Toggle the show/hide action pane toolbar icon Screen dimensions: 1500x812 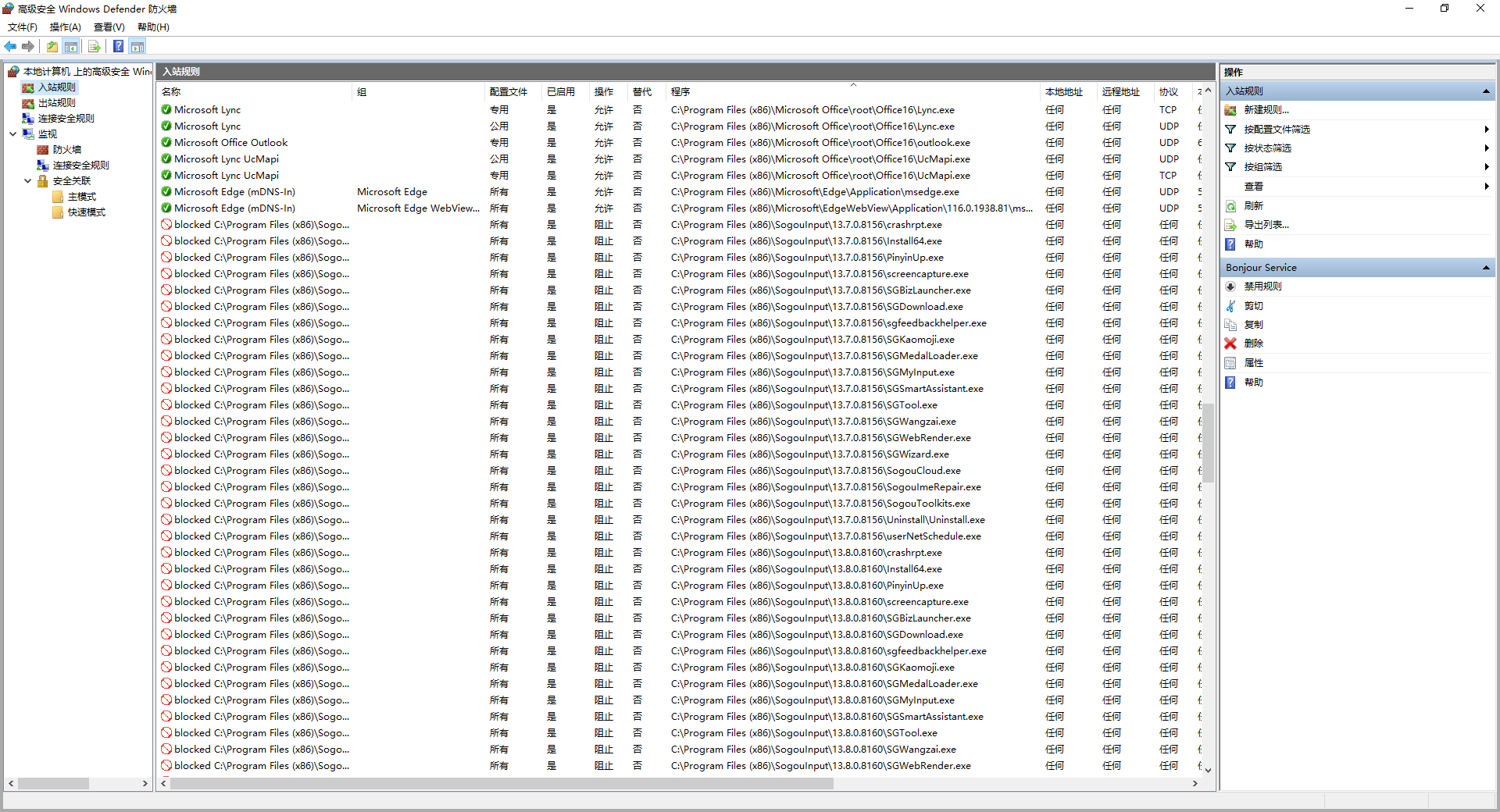pyautogui.click(x=137, y=47)
